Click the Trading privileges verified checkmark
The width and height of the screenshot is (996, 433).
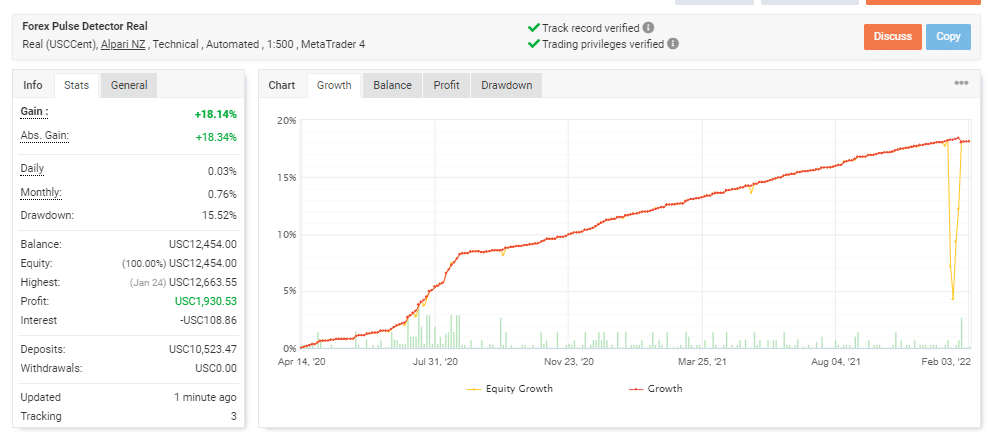(532, 44)
